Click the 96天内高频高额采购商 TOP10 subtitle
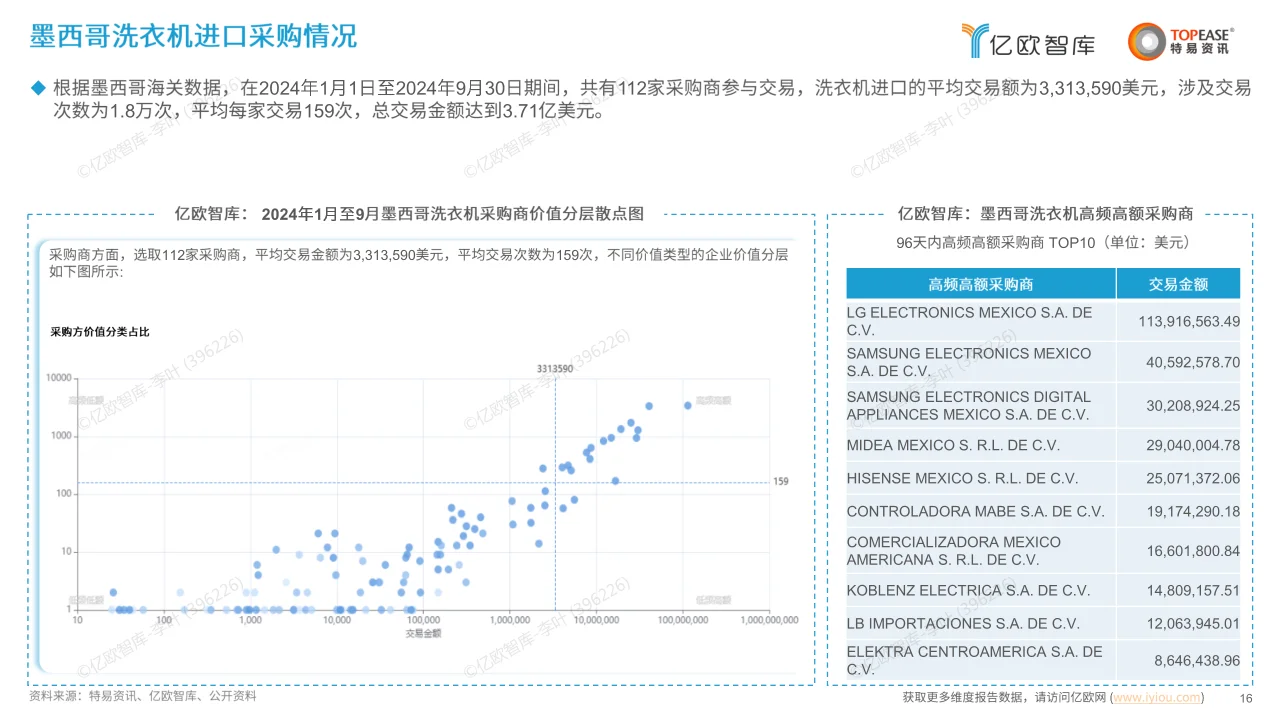 [1043, 242]
